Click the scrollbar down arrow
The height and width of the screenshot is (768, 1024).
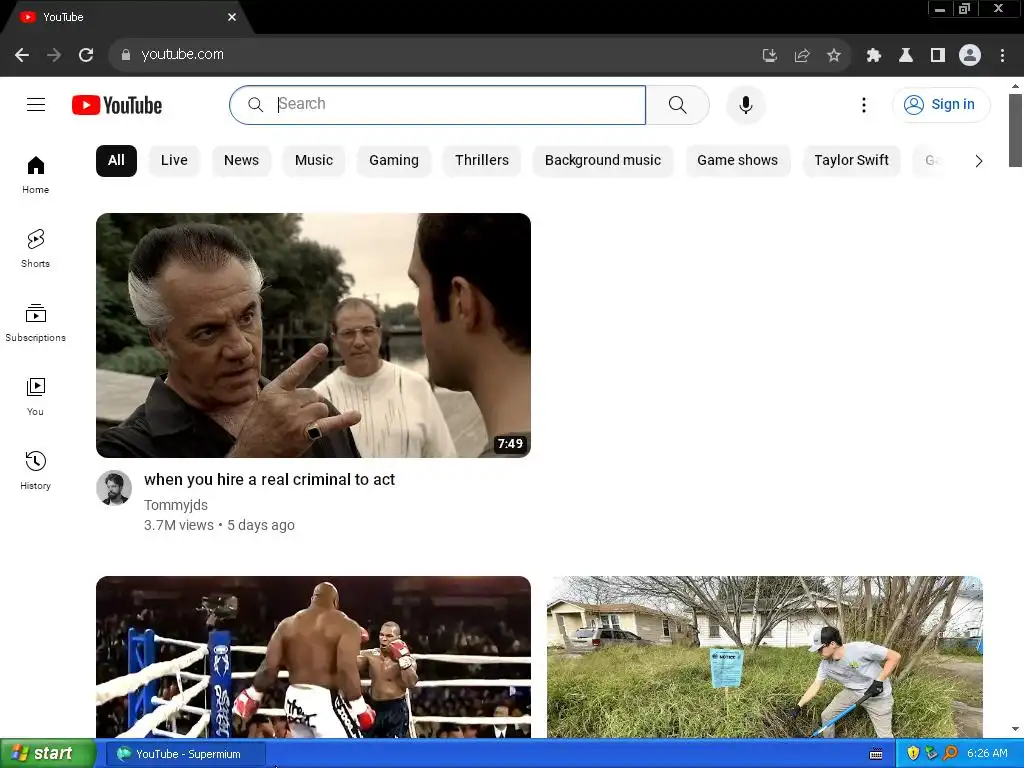tap(1015, 729)
